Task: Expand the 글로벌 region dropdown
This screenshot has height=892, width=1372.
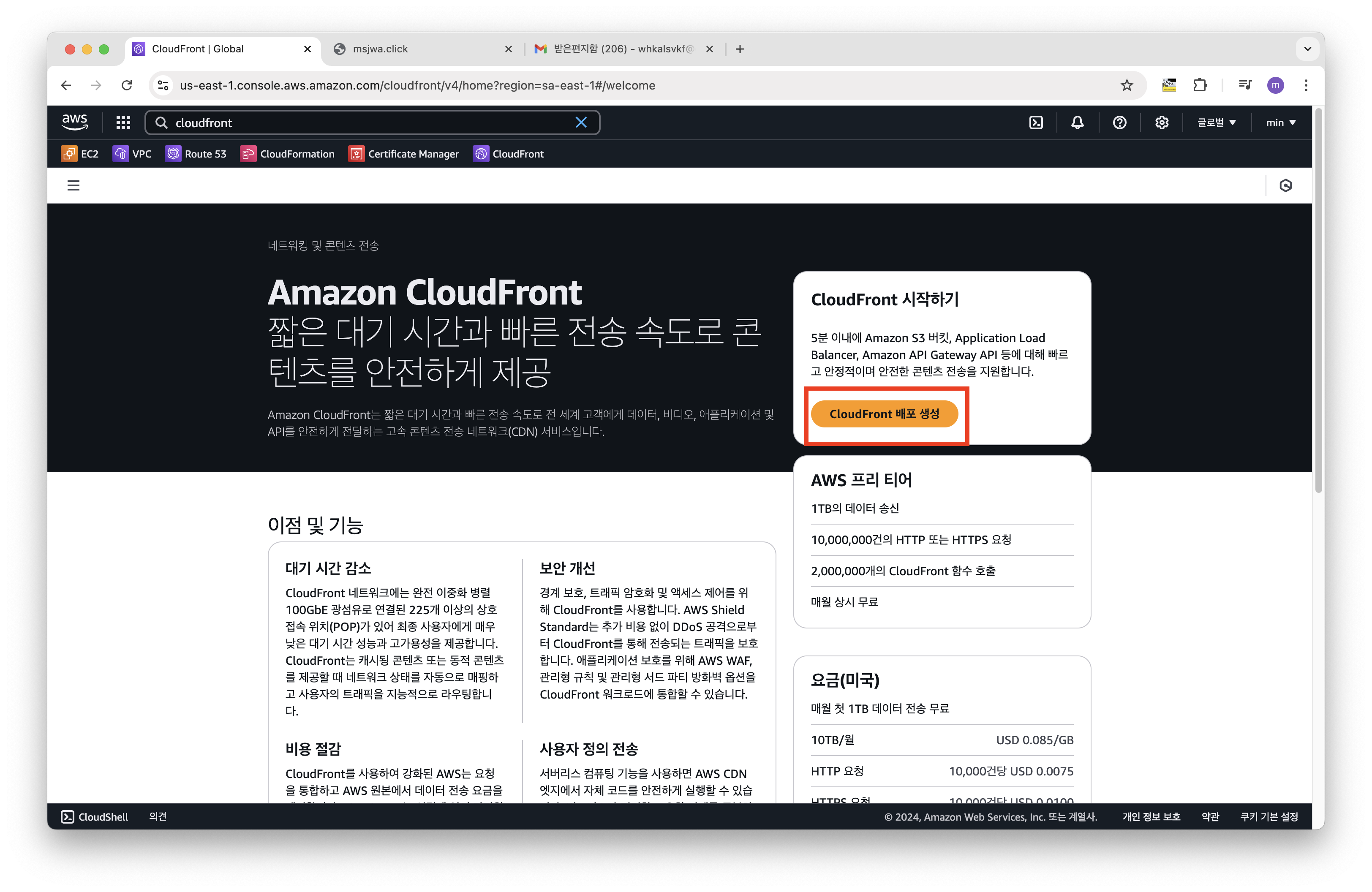Action: 1217,123
